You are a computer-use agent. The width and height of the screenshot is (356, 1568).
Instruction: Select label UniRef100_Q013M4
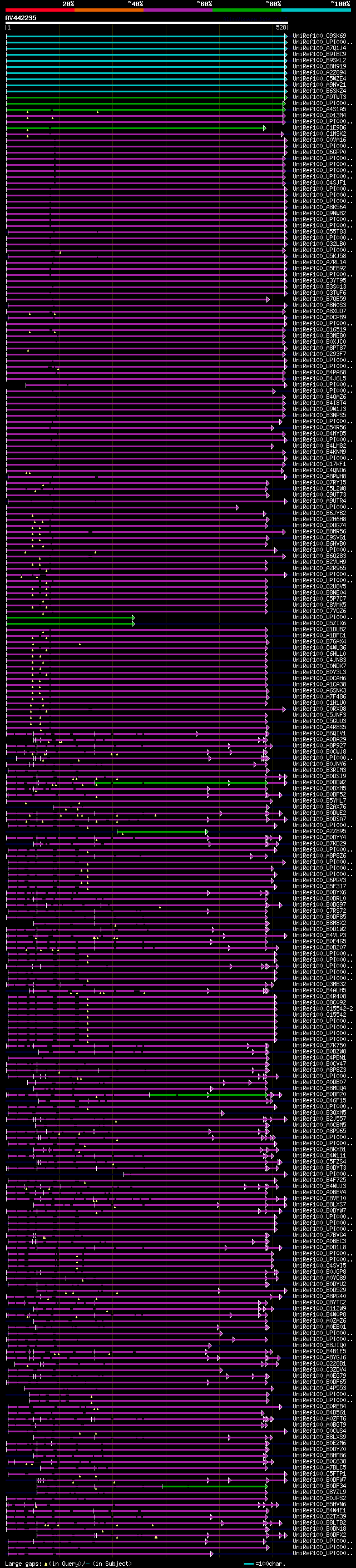coord(319,115)
